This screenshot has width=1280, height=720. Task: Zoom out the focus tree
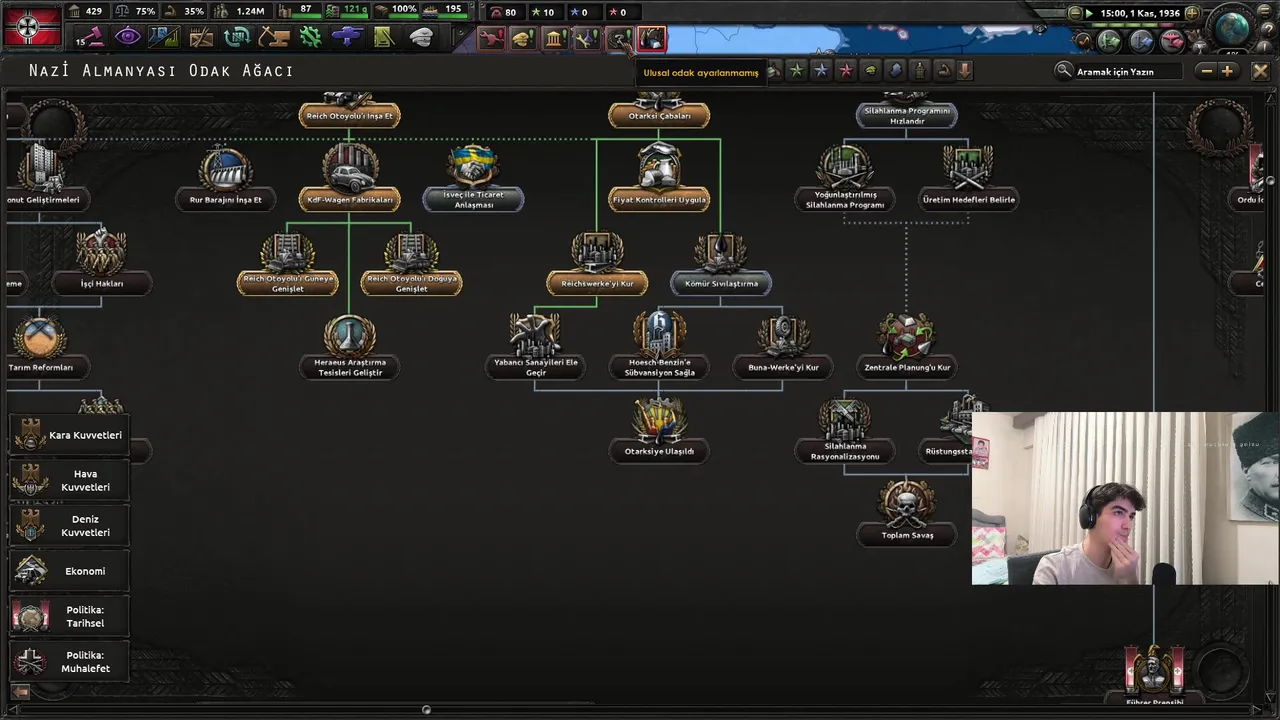(1207, 71)
